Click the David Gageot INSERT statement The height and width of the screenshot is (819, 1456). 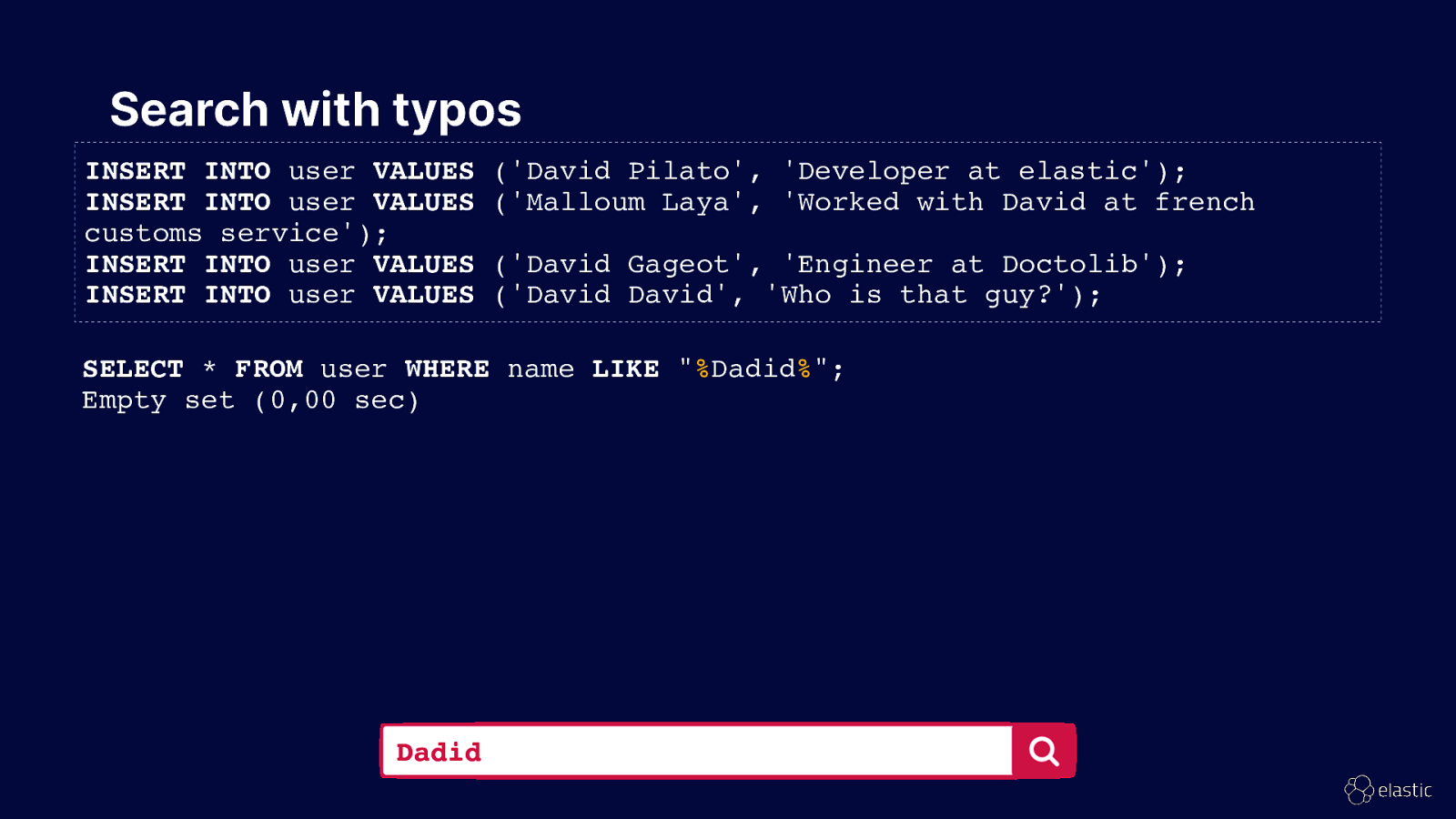click(635, 265)
